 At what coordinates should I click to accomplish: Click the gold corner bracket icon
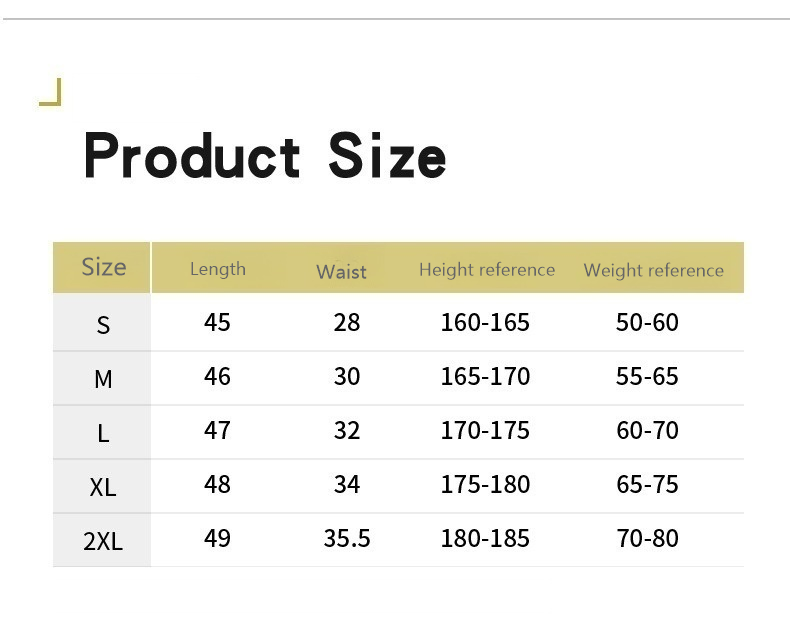tap(51, 93)
